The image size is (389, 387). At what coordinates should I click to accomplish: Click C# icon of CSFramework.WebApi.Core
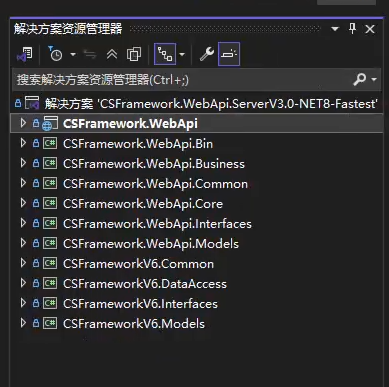pos(50,203)
